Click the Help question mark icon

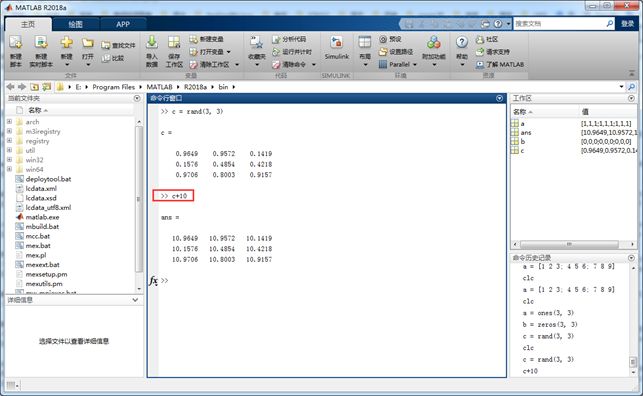(x=462, y=42)
